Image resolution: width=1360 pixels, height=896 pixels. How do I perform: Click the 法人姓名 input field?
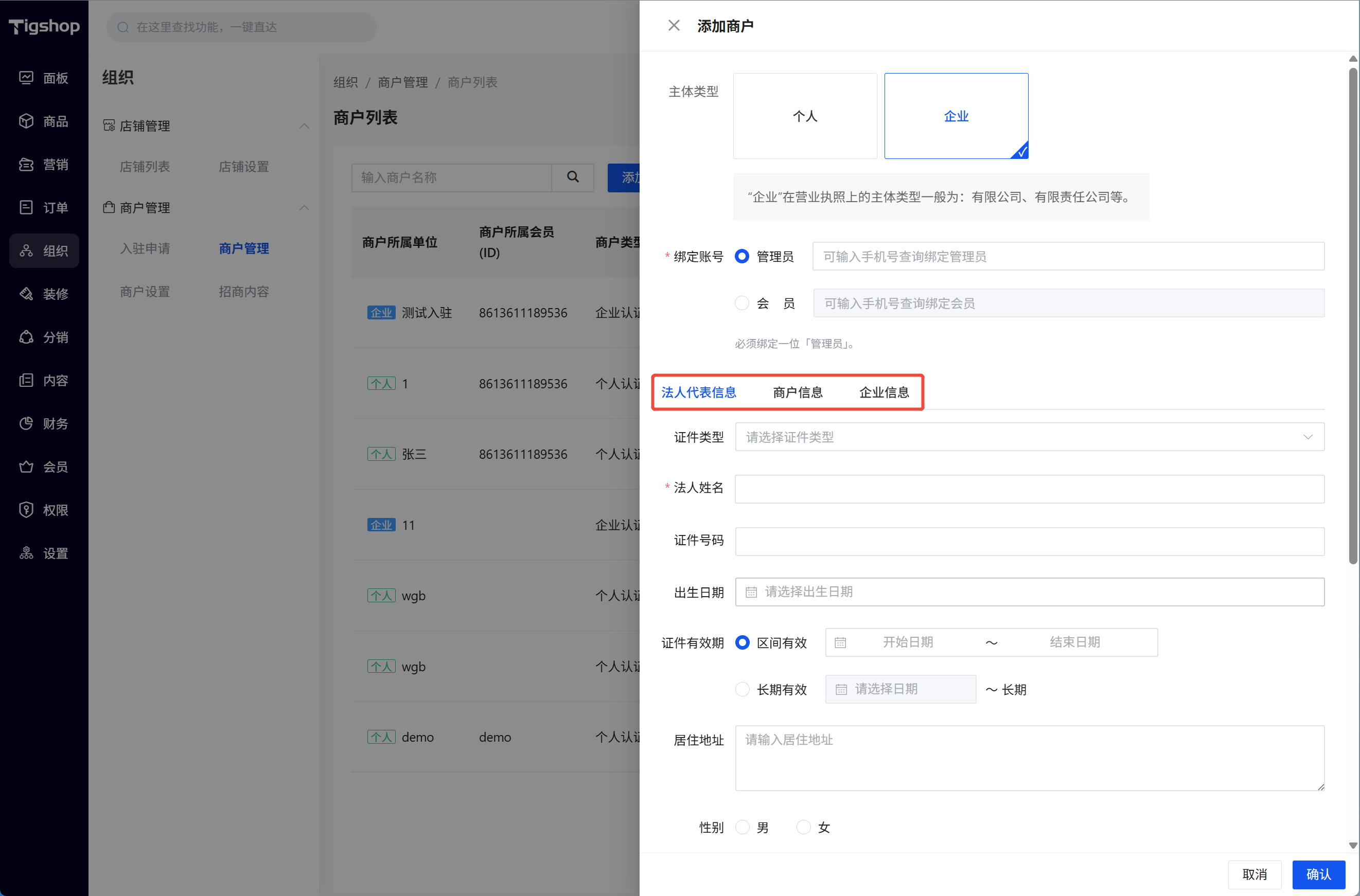[x=1029, y=489]
